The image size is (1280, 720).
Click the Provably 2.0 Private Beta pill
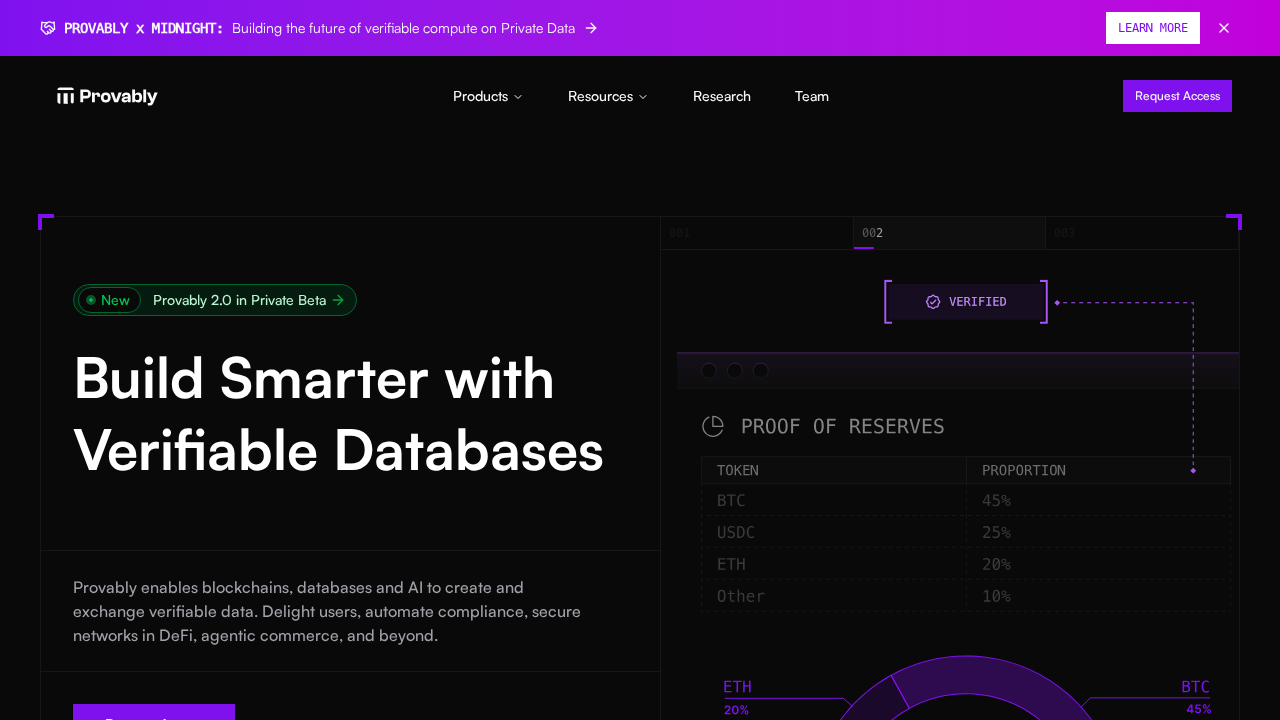[x=215, y=300]
